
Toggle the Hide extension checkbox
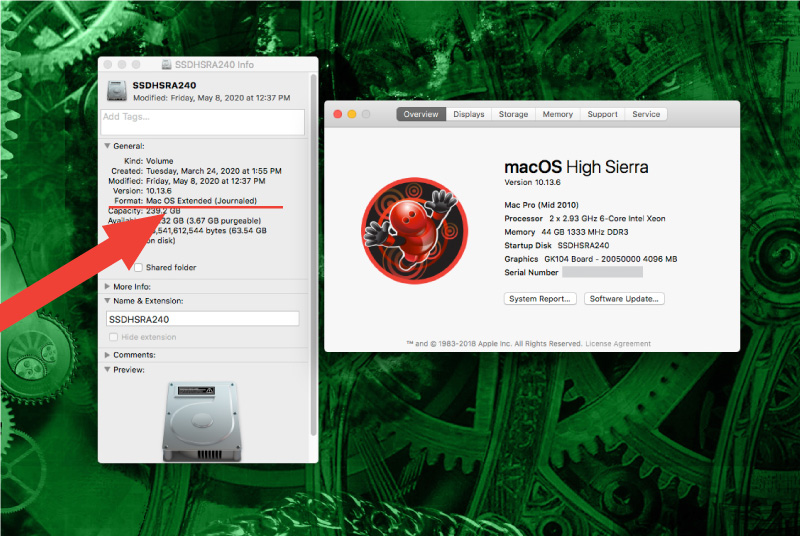113,337
